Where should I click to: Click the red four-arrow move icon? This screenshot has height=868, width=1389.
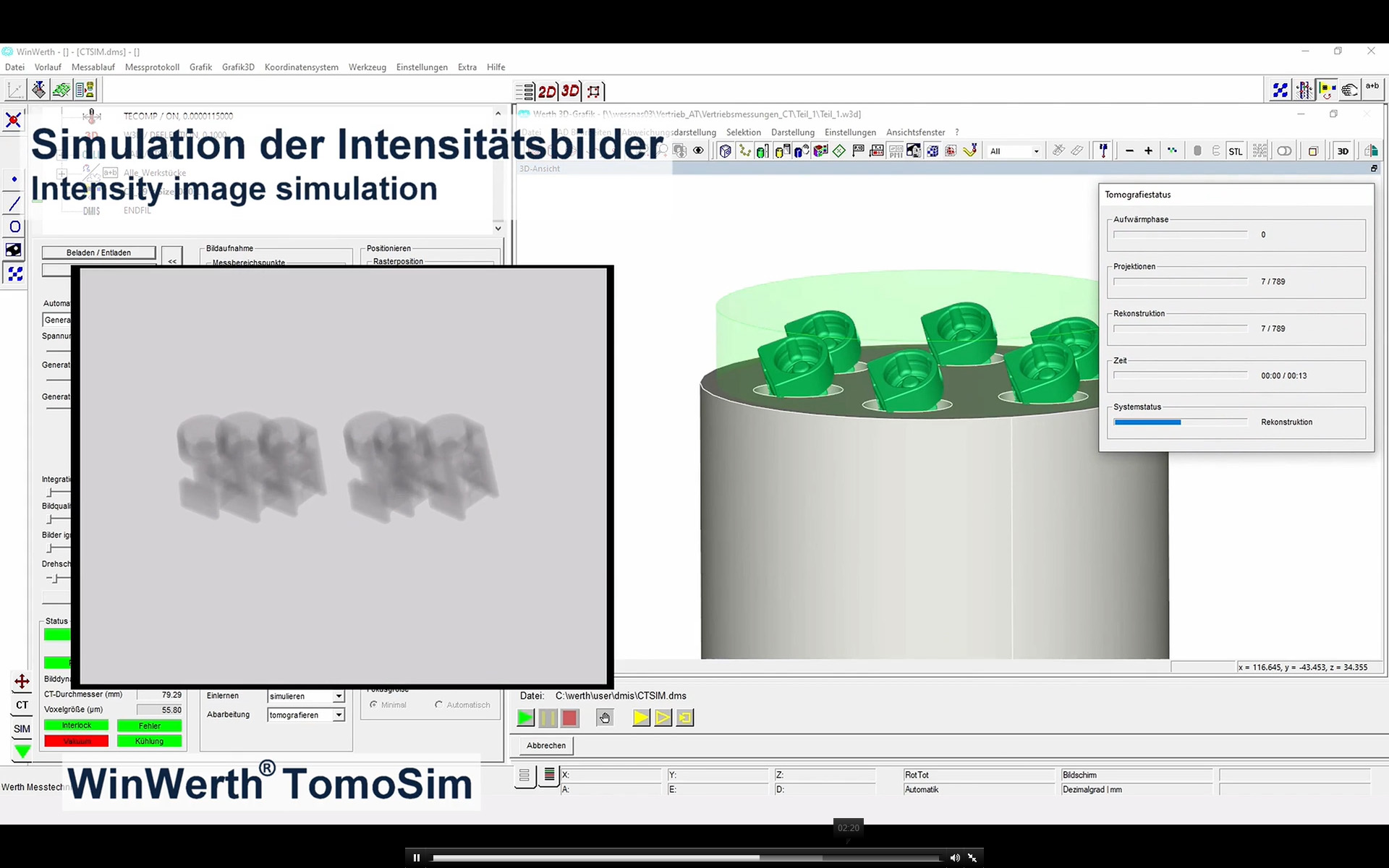click(x=22, y=681)
